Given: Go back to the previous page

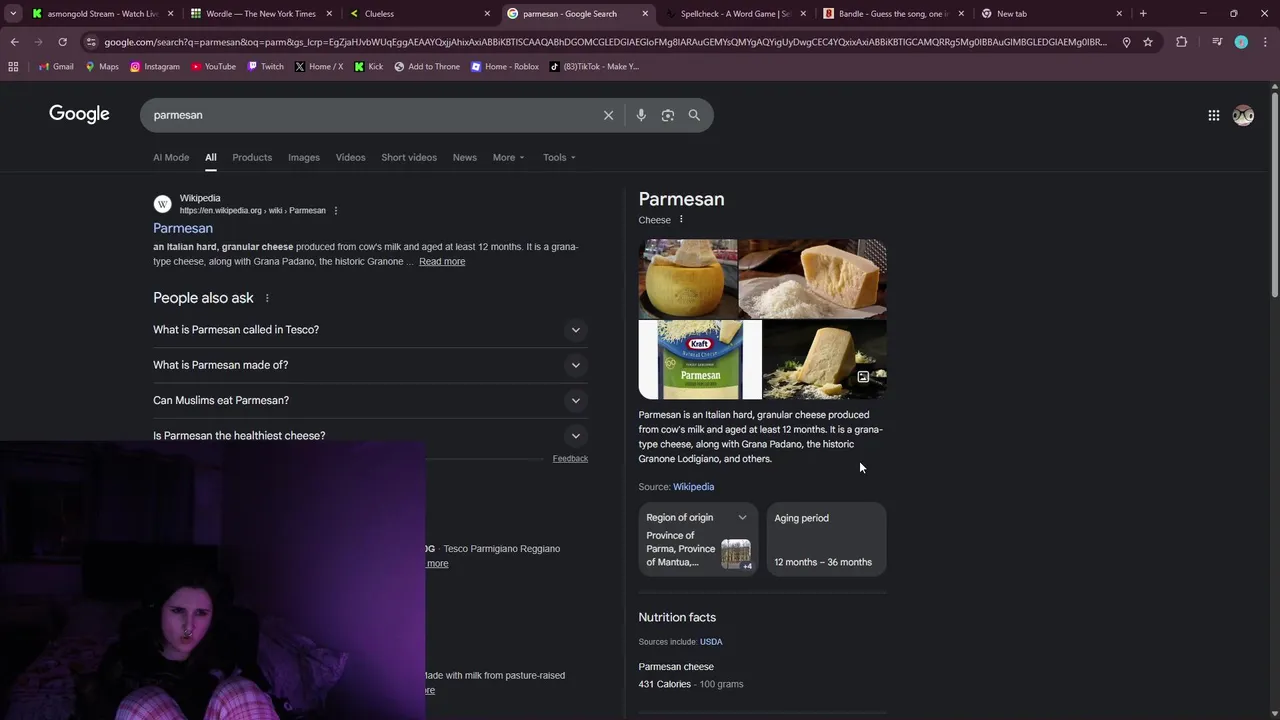Looking at the screenshot, I should click(x=14, y=42).
